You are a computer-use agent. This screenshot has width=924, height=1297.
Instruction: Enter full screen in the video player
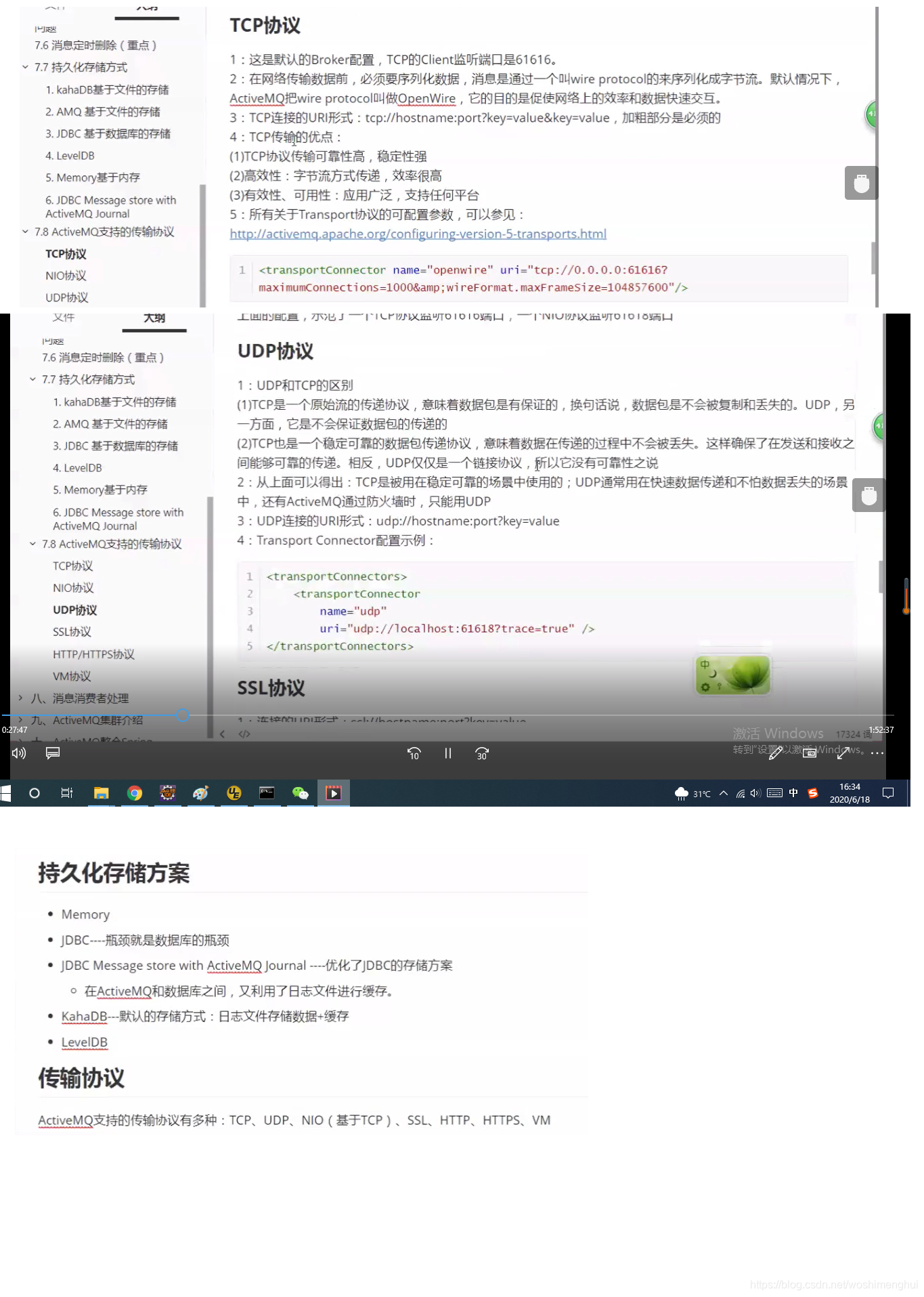tap(843, 753)
